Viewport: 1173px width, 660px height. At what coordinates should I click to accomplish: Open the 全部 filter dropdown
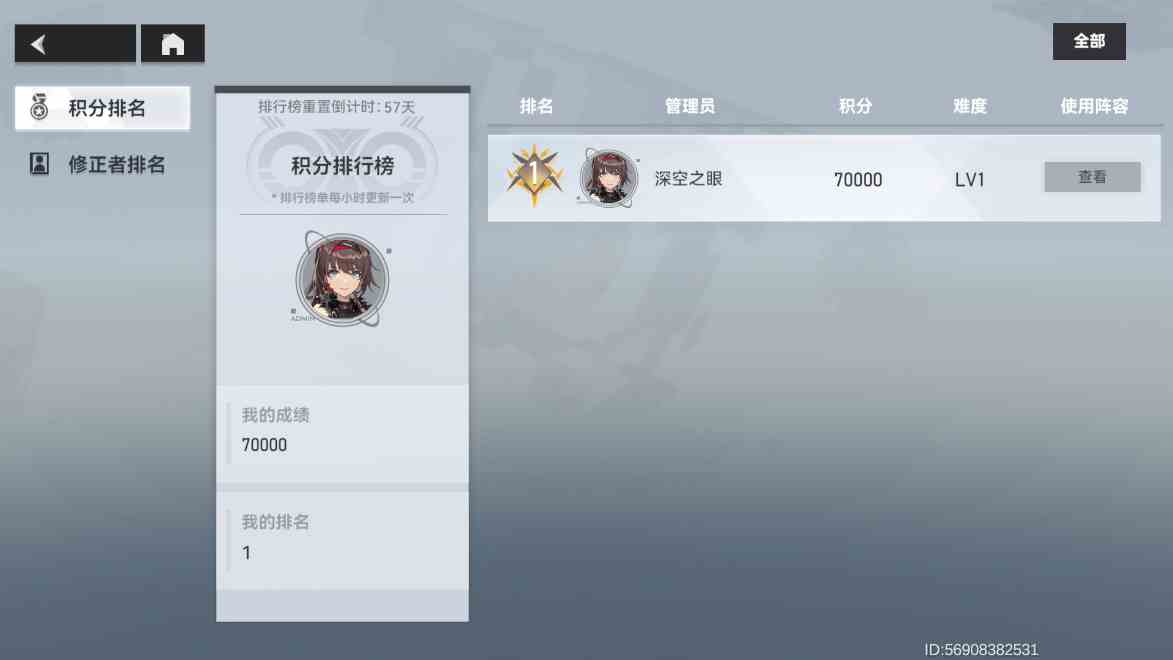pyautogui.click(x=1088, y=41)
